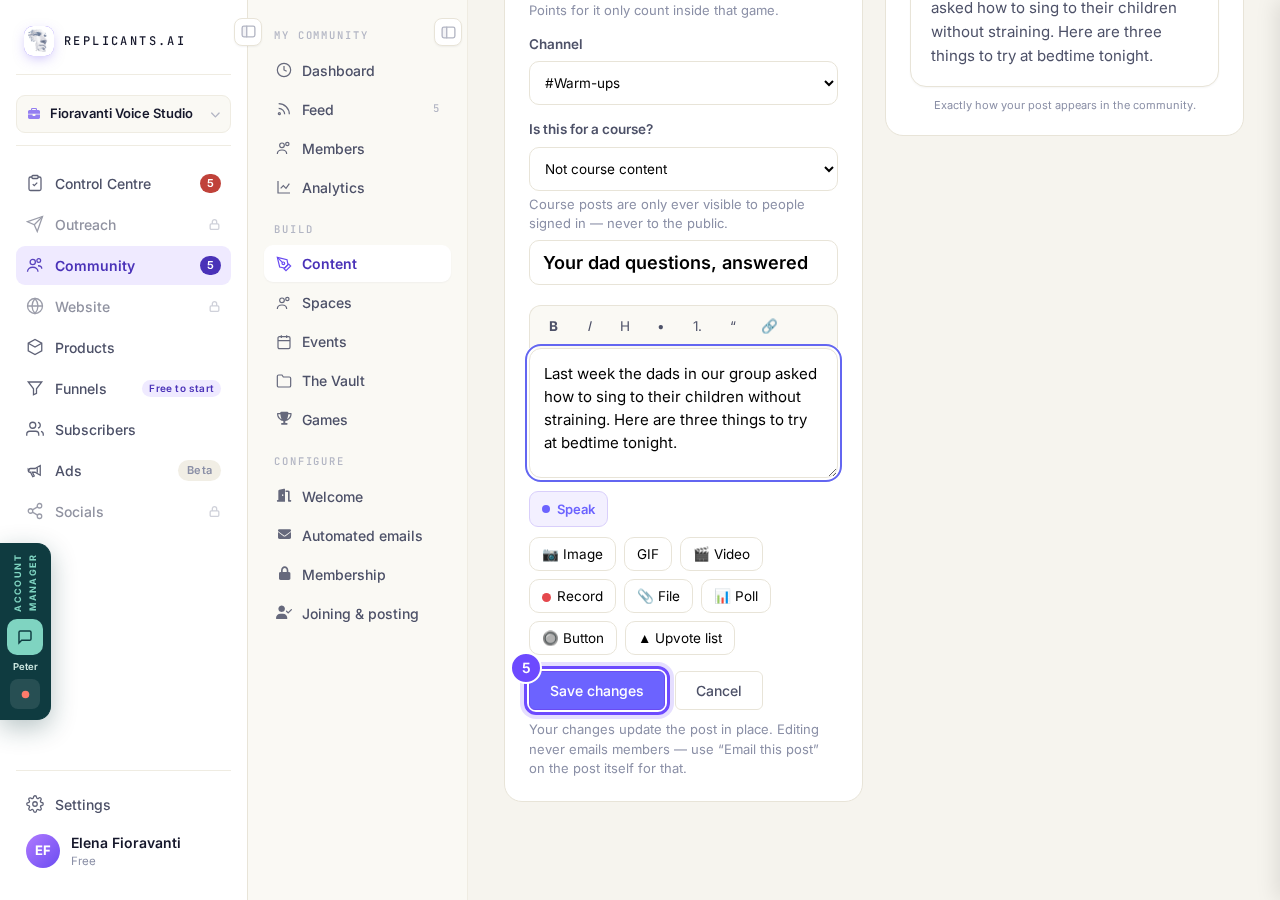The image size is (1280, 900).
Task: Go to Products in sidebar
Action: (x=123, y=348)
